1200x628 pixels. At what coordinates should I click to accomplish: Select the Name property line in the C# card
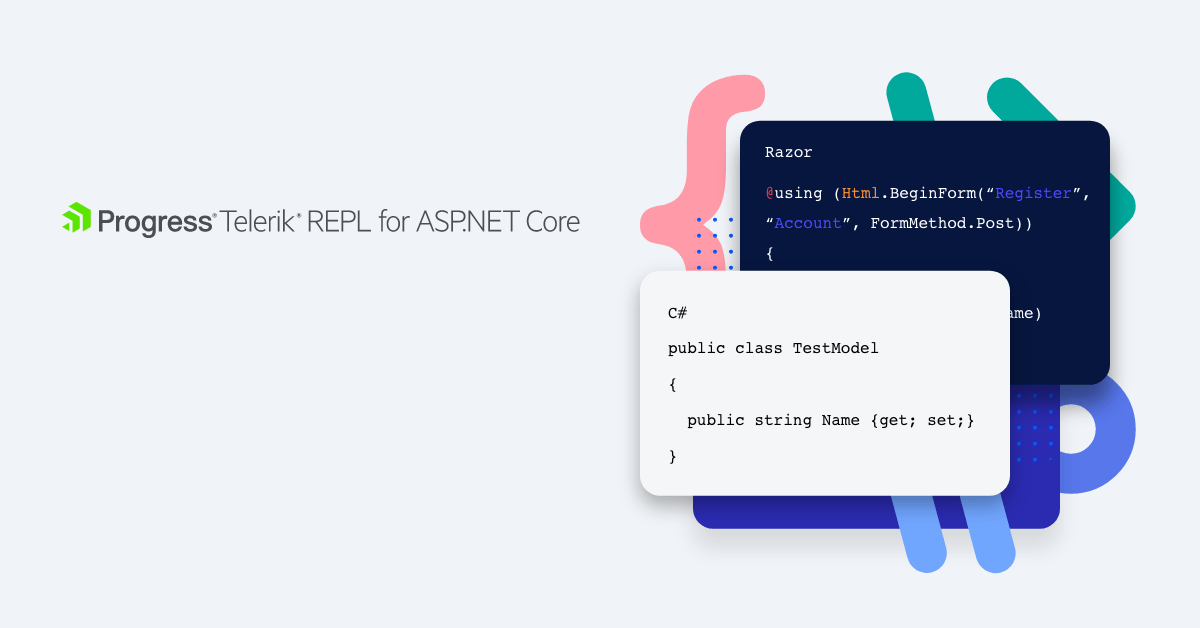(830, 420)
